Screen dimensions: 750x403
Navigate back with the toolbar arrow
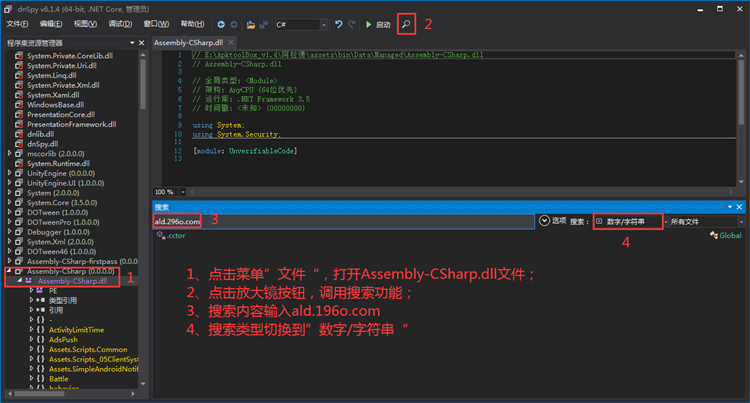click(x=221, y=24)
